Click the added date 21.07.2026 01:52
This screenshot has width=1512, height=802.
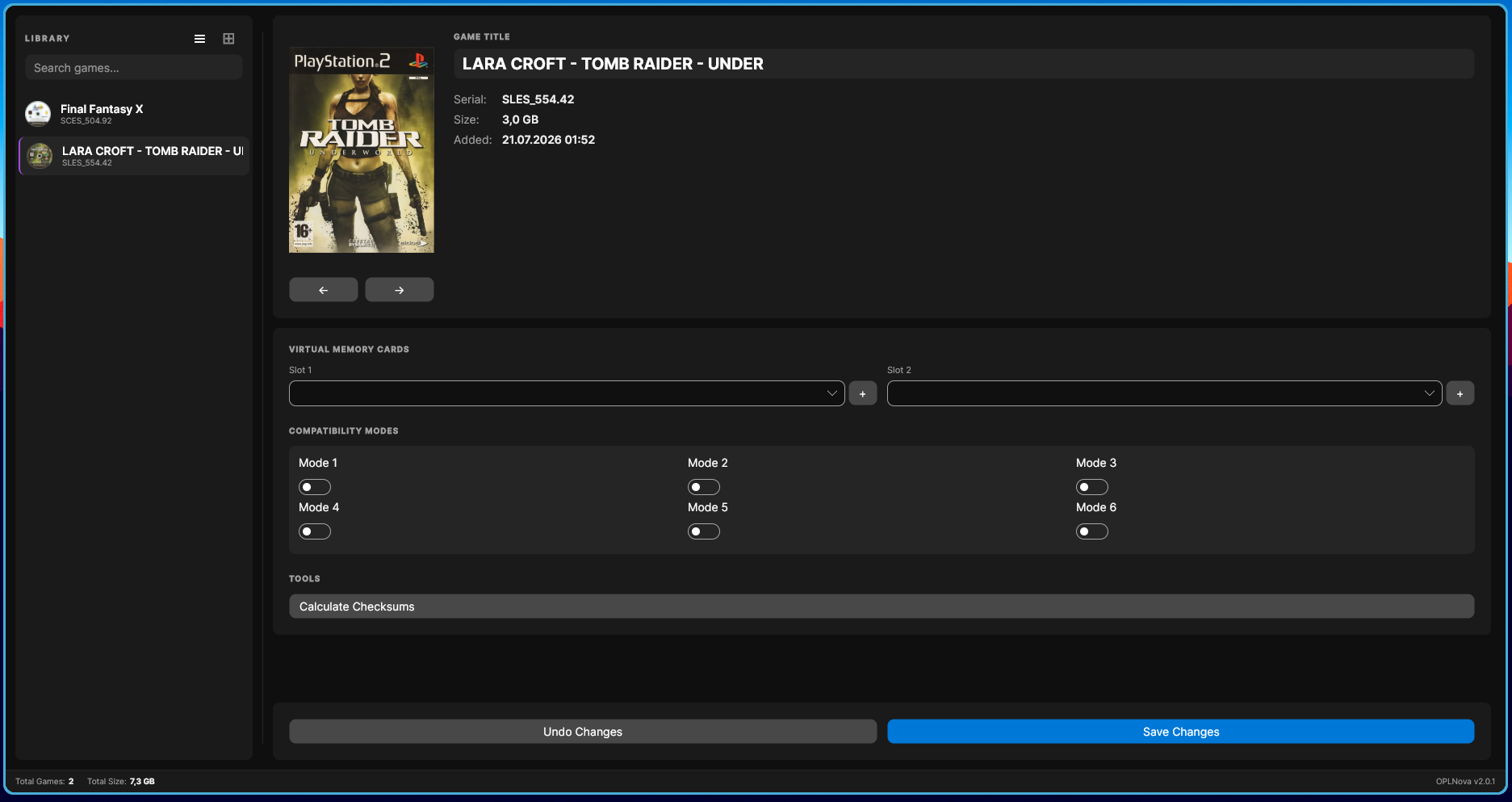(x=548, y=140)
